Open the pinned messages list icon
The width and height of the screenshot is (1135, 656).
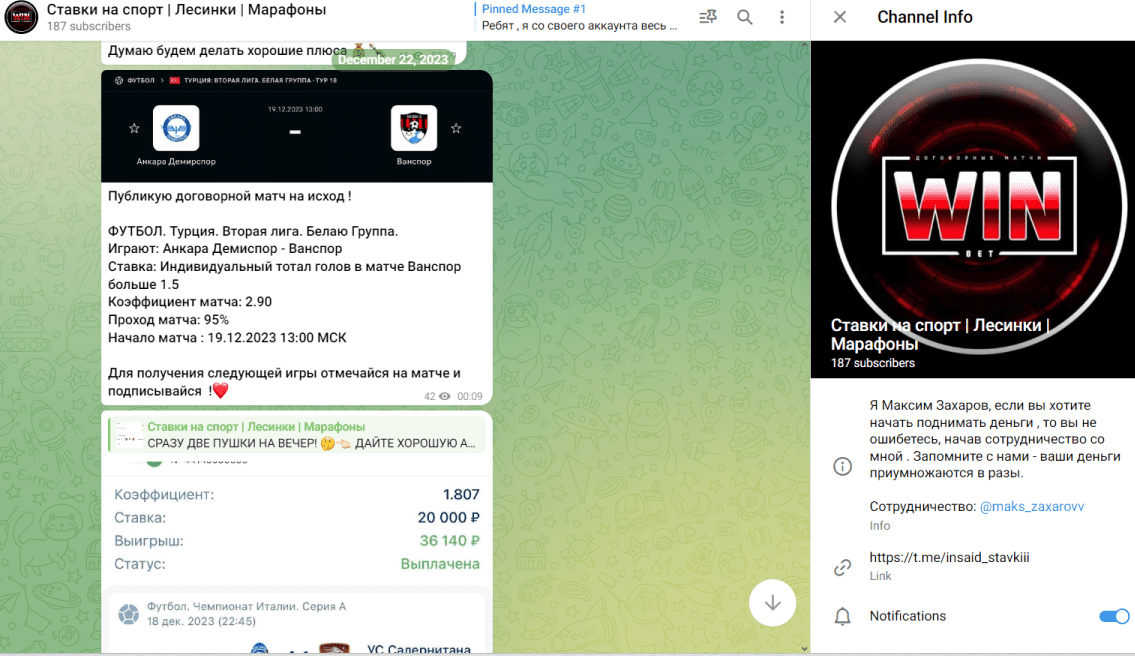(x=708, y=17)
